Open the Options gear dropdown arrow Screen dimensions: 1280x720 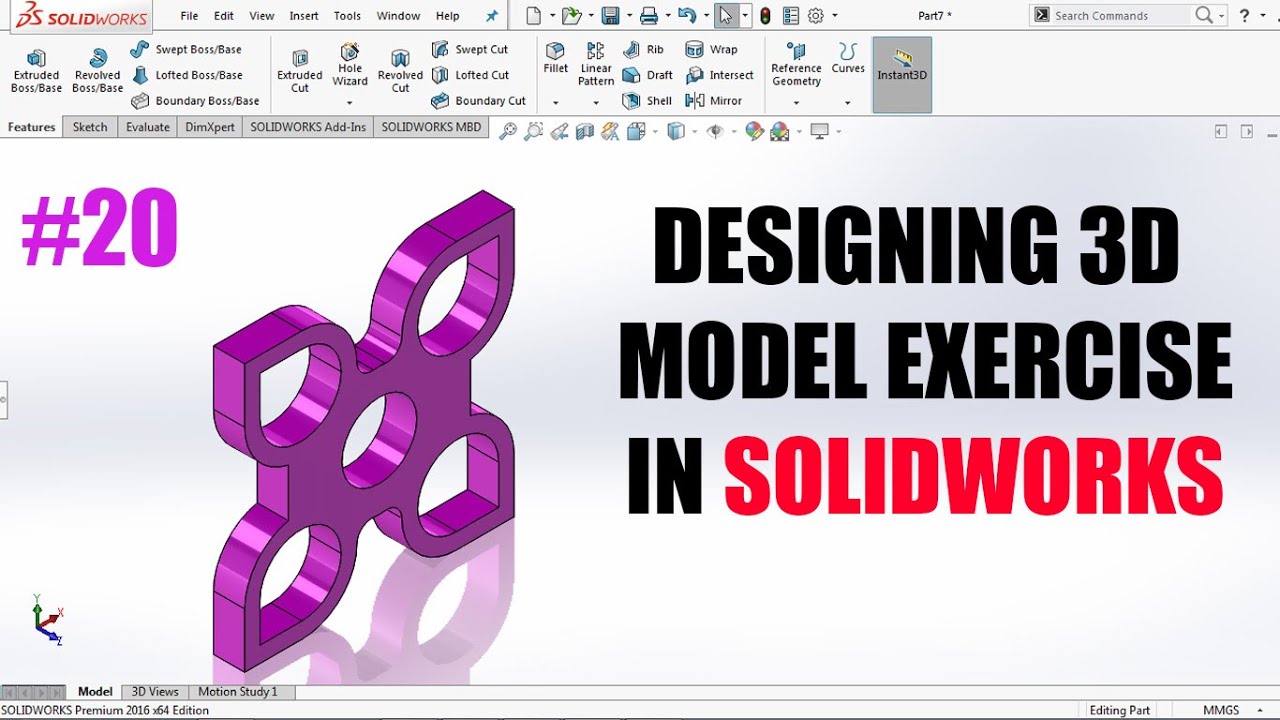point(835,17)
